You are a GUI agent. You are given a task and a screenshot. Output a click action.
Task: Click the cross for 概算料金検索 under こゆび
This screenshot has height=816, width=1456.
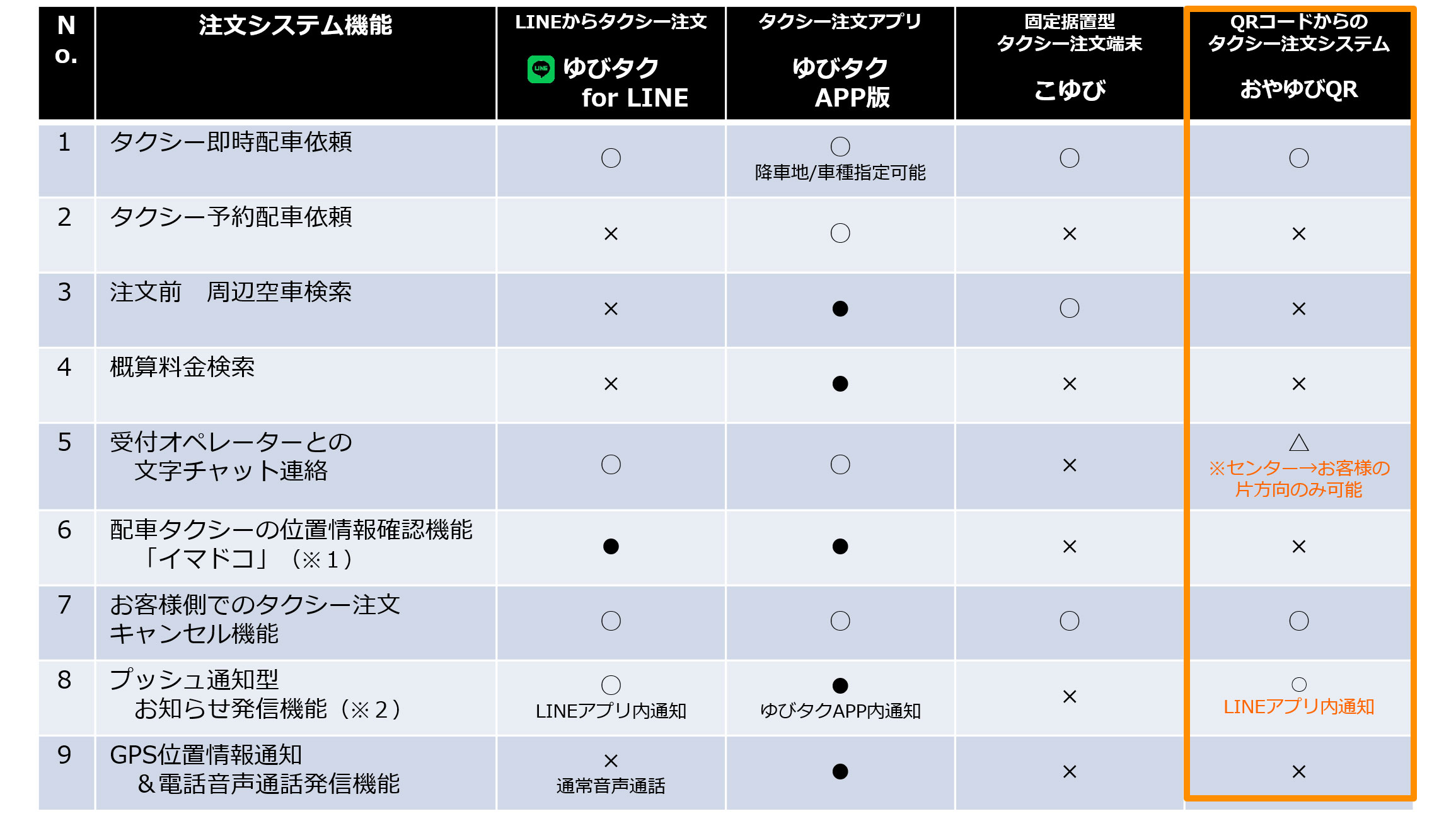pos(1069,383)
